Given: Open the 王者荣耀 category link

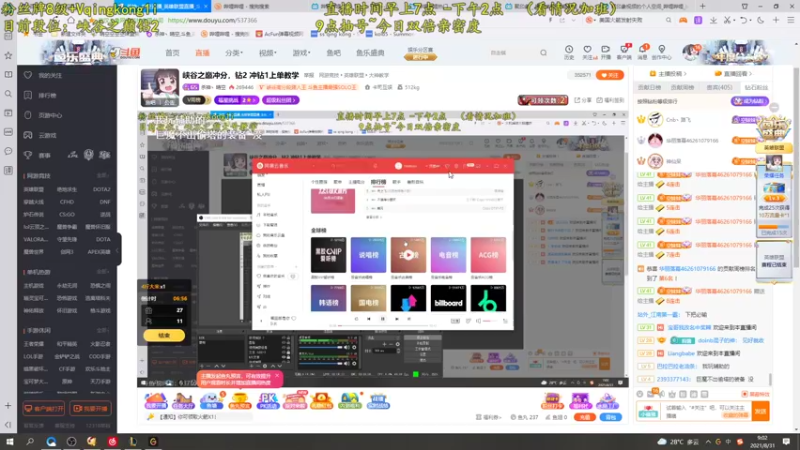Looking at the screenshot, I should 34,344.
